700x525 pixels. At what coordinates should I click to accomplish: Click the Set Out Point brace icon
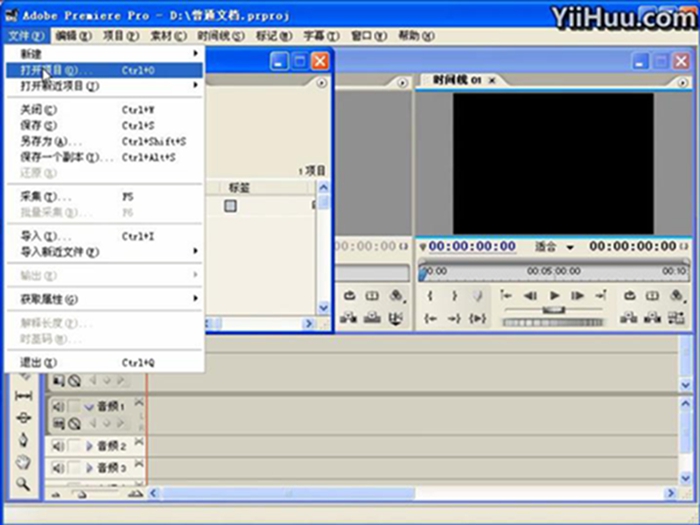pos(453,296)
